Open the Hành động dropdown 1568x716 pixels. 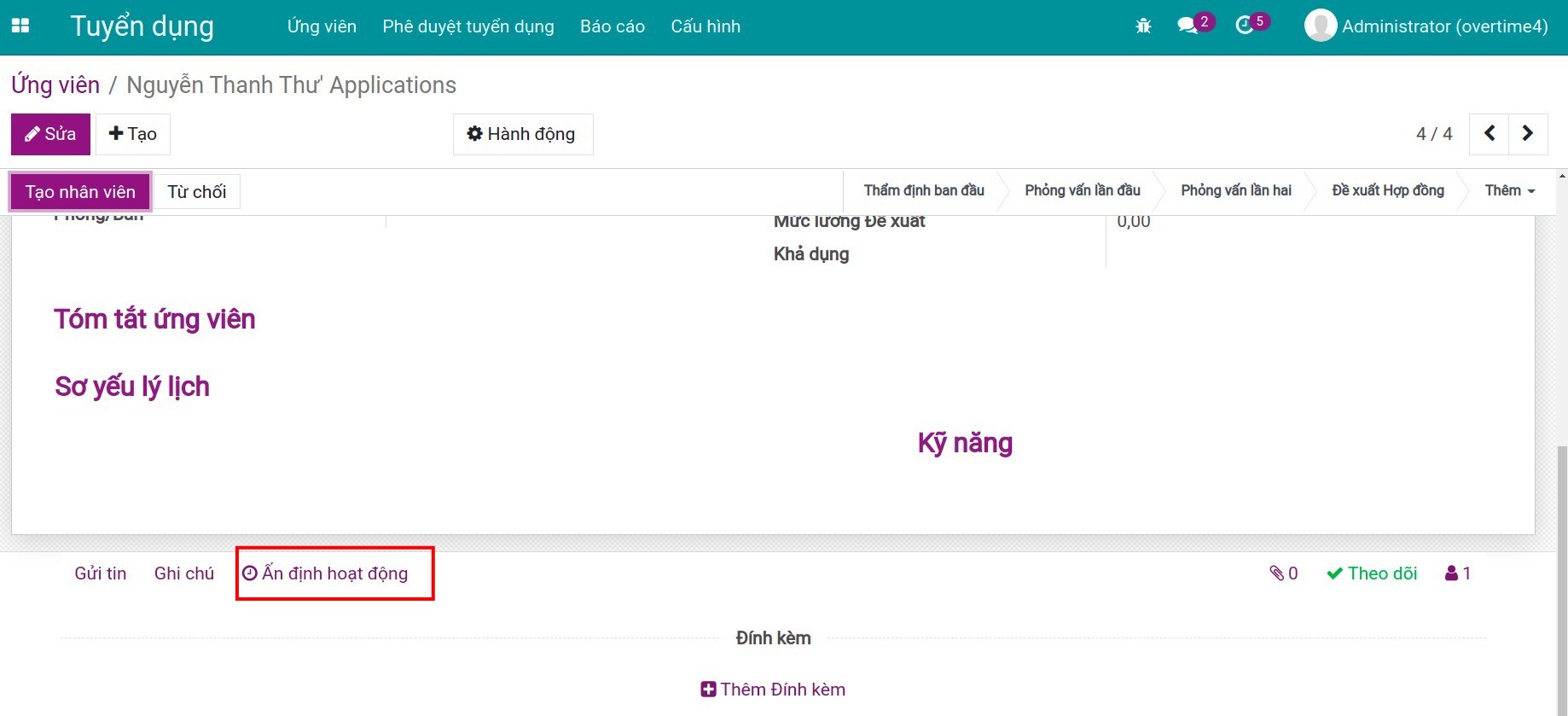tap(523, 134)
